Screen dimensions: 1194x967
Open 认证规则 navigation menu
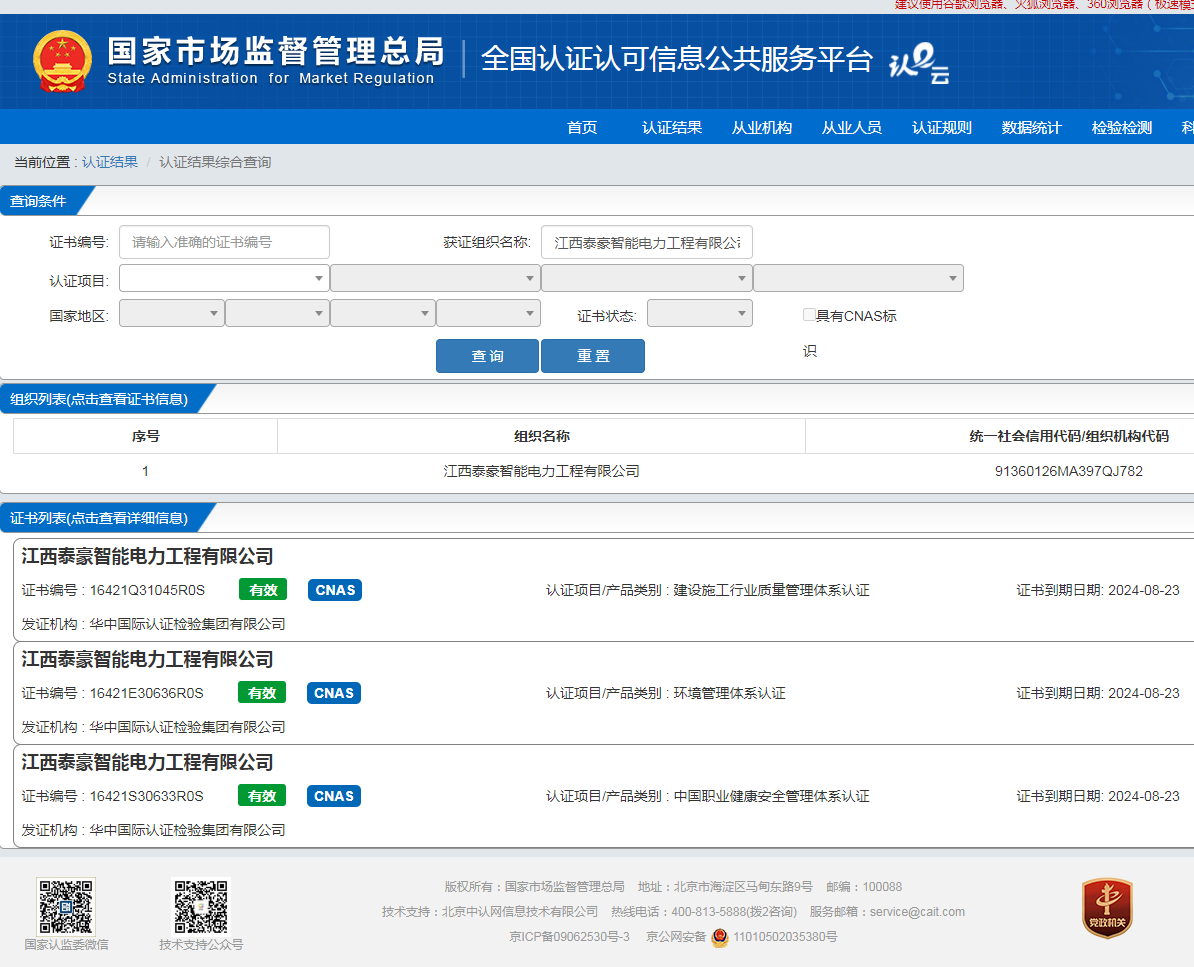(x=942, y=127)
